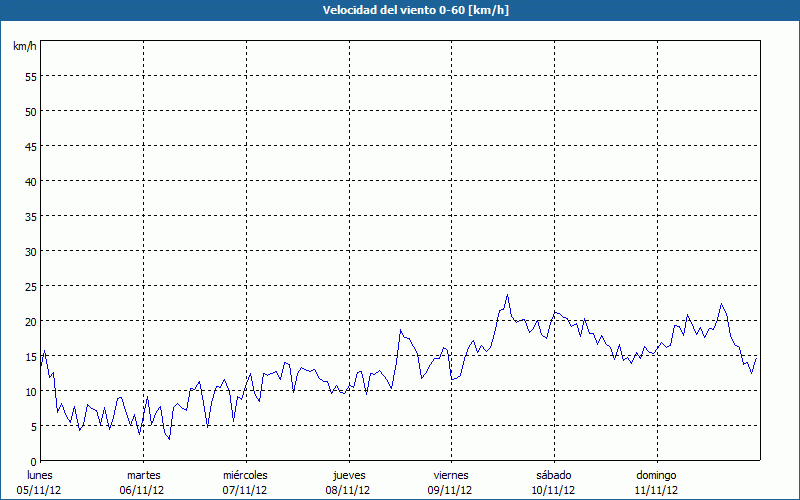Click the 25 tick on the speed axis
The height and width of the screenshot is (500, 800).
pyautogui.click(x=30, y=286)
